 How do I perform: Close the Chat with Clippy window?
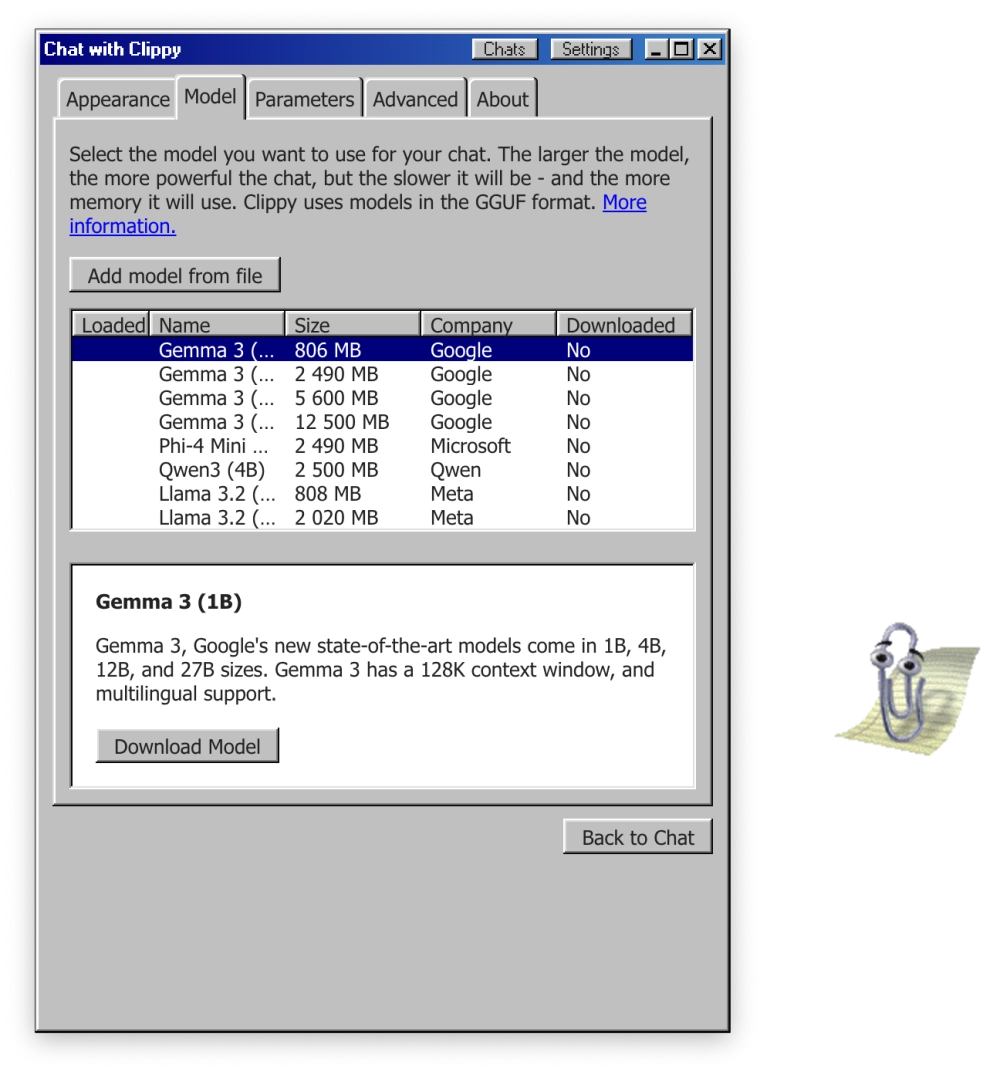tap(708, 49)
